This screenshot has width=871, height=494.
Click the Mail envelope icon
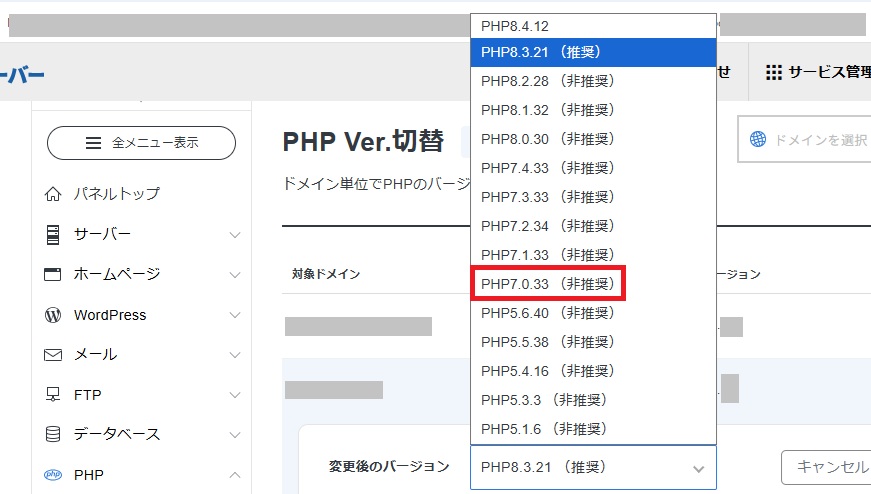click(x=53, y=355)
